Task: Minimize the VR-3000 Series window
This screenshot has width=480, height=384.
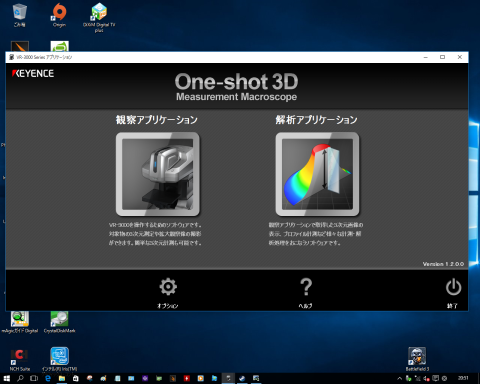Action: (426, 57)
